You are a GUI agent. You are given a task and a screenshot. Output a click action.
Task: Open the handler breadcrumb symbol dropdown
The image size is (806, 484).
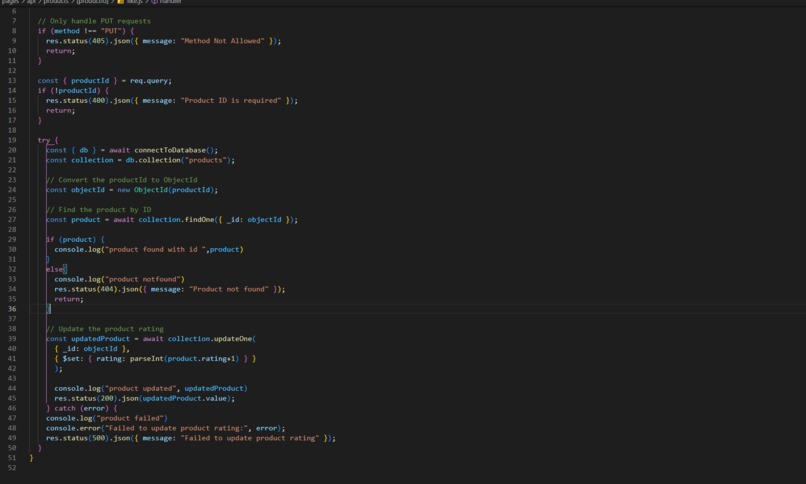[170, 2]
